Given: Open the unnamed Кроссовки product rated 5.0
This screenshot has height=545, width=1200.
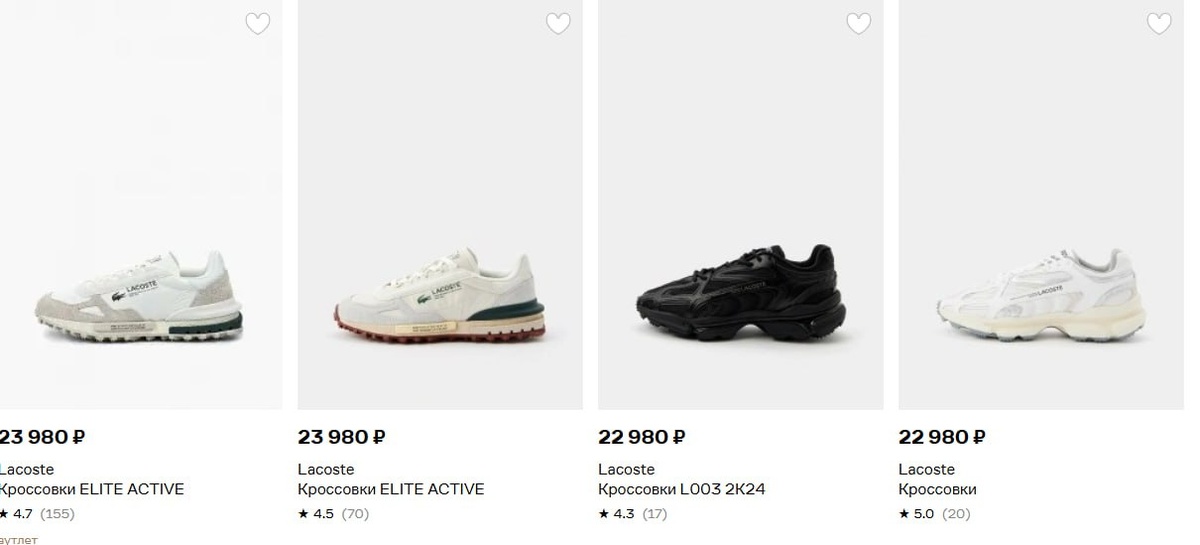Looking at the screenshot, I should [x=938, y=489].
